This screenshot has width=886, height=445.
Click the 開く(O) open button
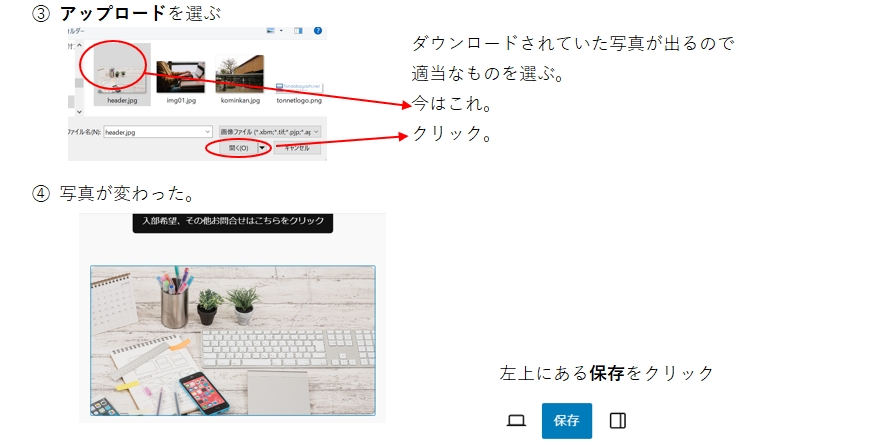coord(233,147)
